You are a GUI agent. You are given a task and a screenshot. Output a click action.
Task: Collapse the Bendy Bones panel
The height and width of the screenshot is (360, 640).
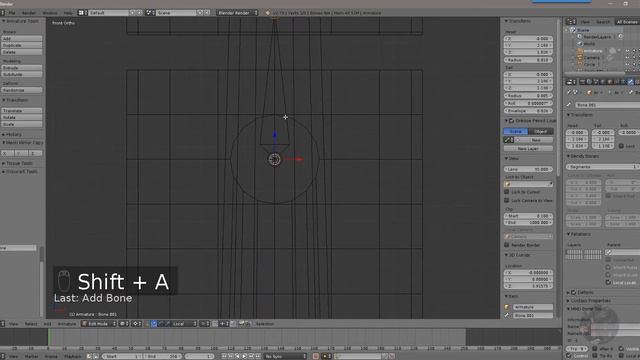click(x=583, y=156)
